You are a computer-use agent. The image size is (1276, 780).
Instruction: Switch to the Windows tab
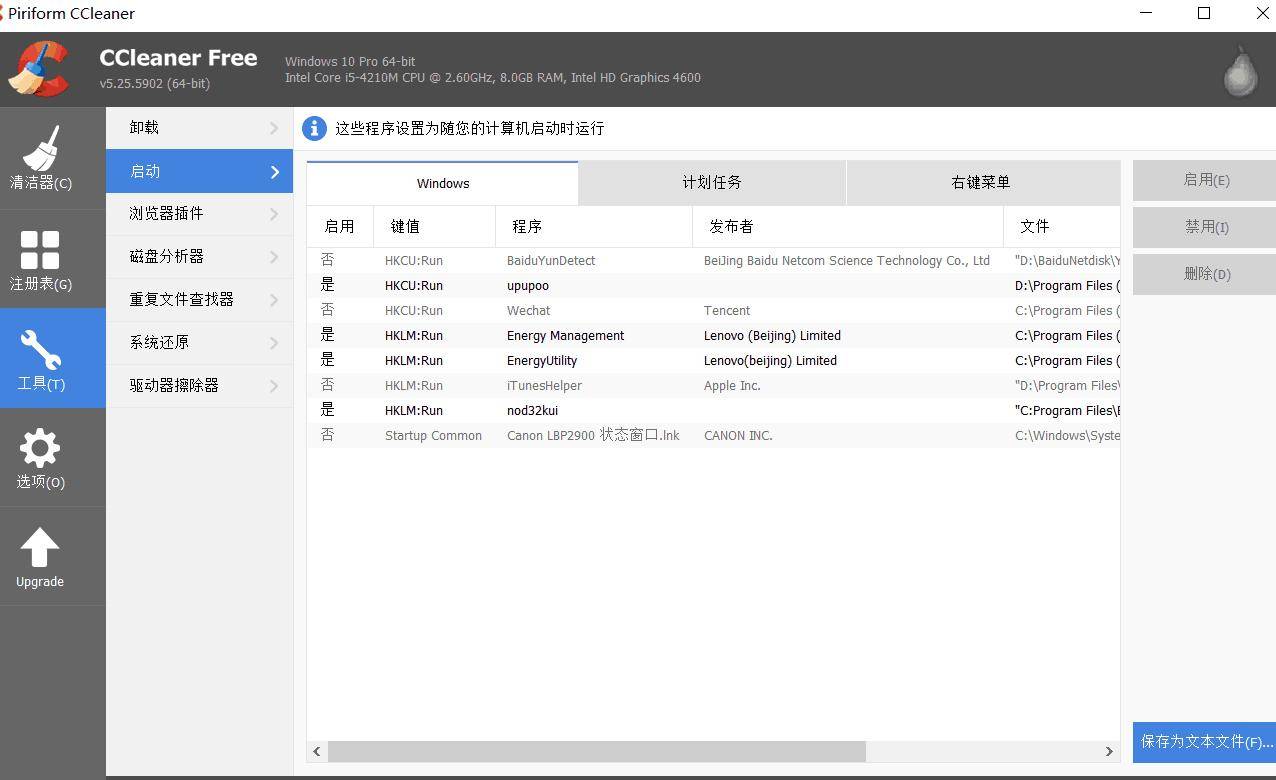[442, 183]
